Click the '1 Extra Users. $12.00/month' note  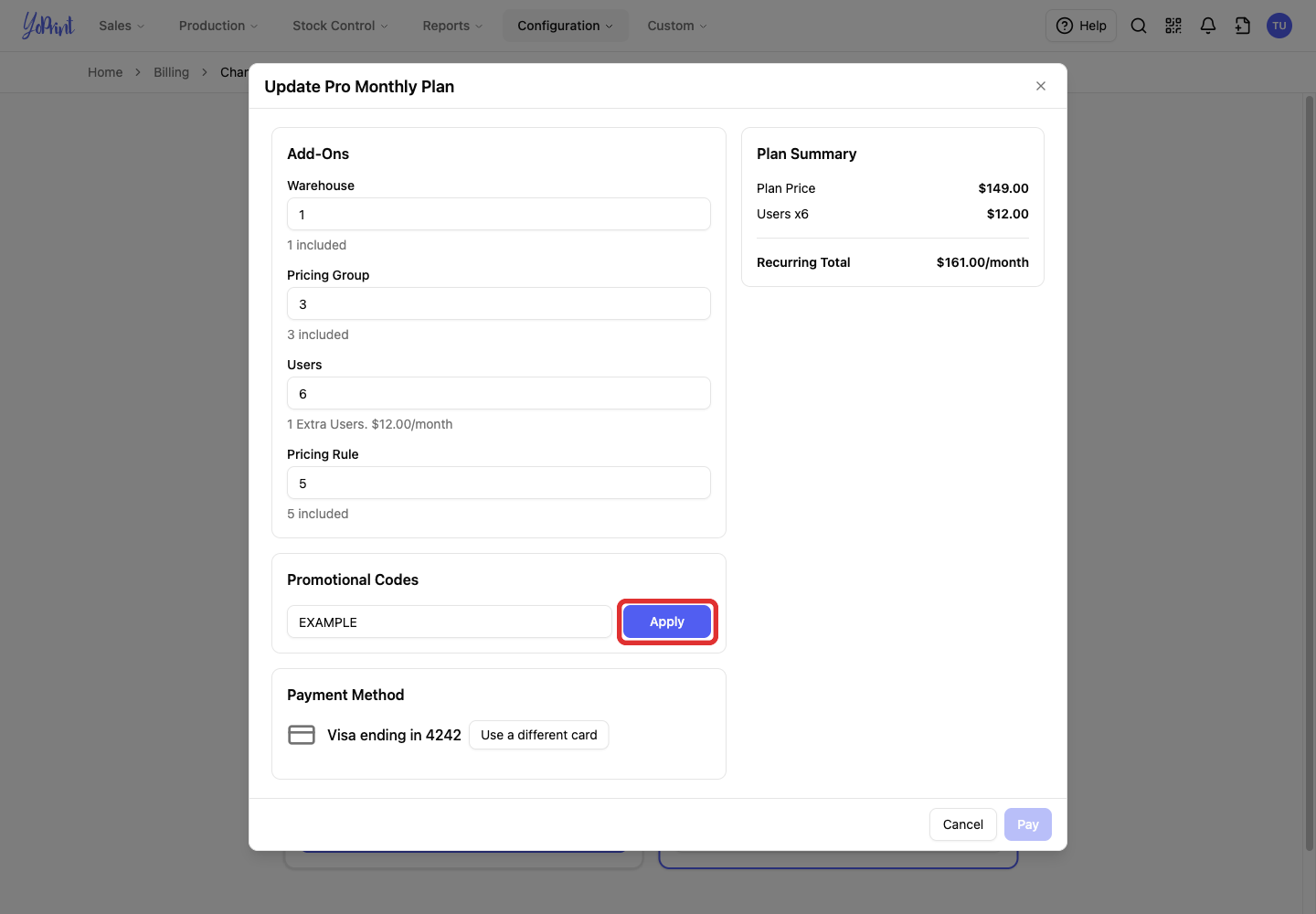tap(370, 424)
